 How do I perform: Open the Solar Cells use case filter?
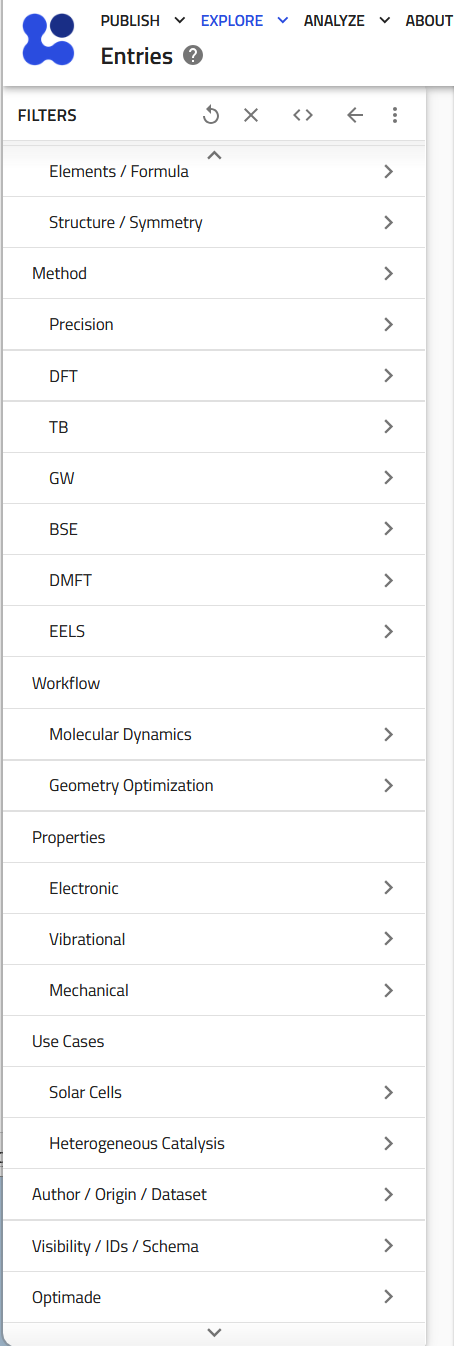(x=214, y=1092)
